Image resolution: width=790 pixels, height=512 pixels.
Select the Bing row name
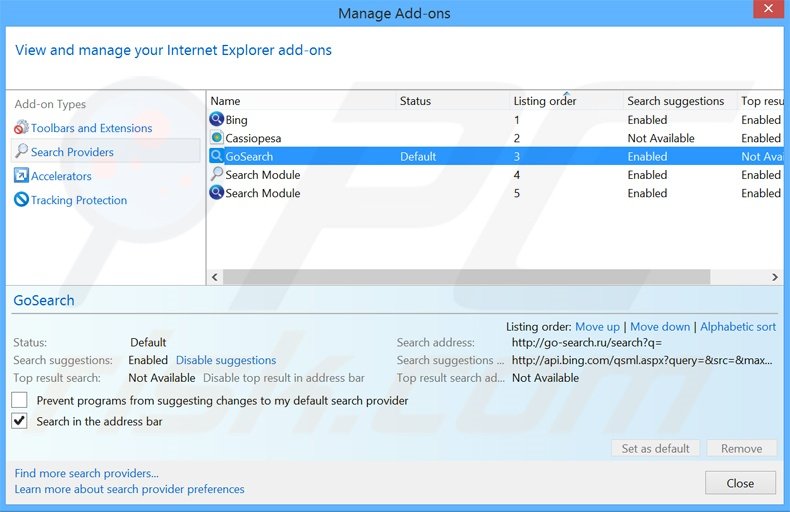point(236,120)
